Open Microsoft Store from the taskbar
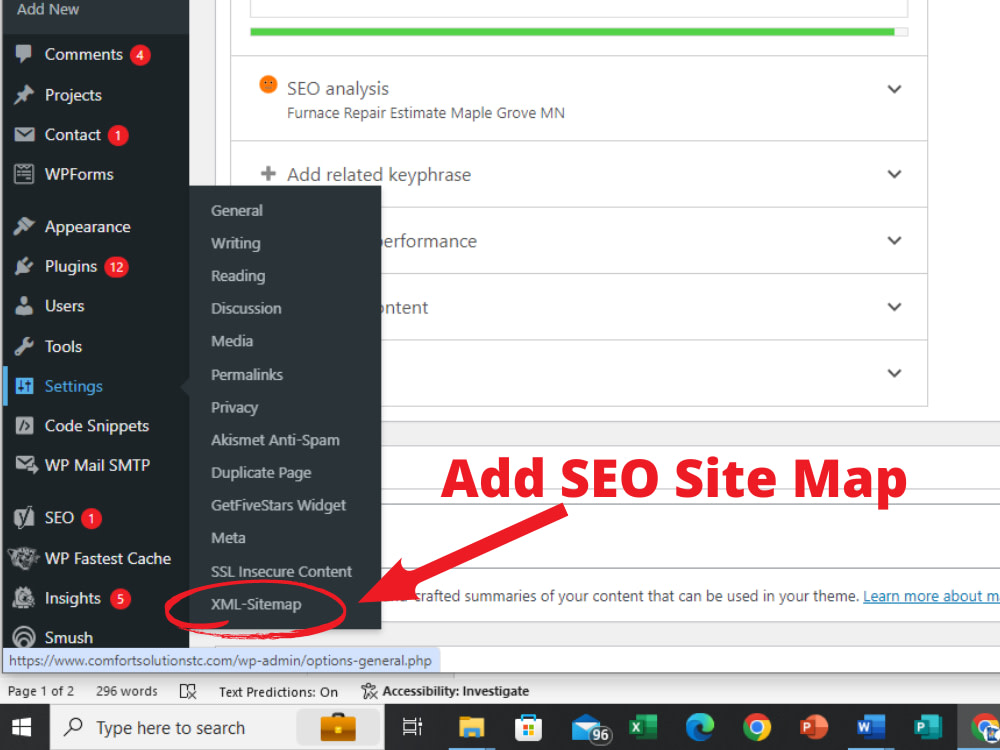Viewport: 1000px width, 750px height. click(529, 727)
